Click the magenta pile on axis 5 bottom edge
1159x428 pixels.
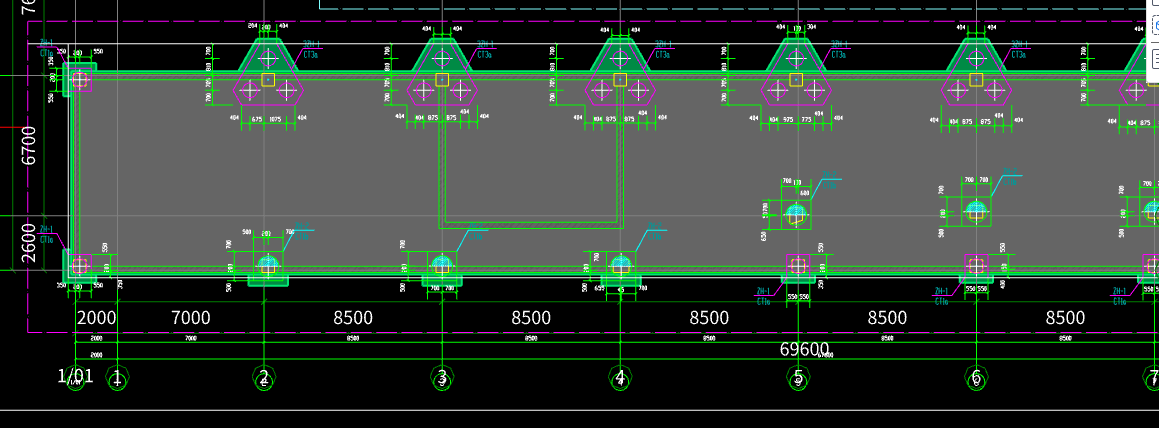click(x=798, y=265)
